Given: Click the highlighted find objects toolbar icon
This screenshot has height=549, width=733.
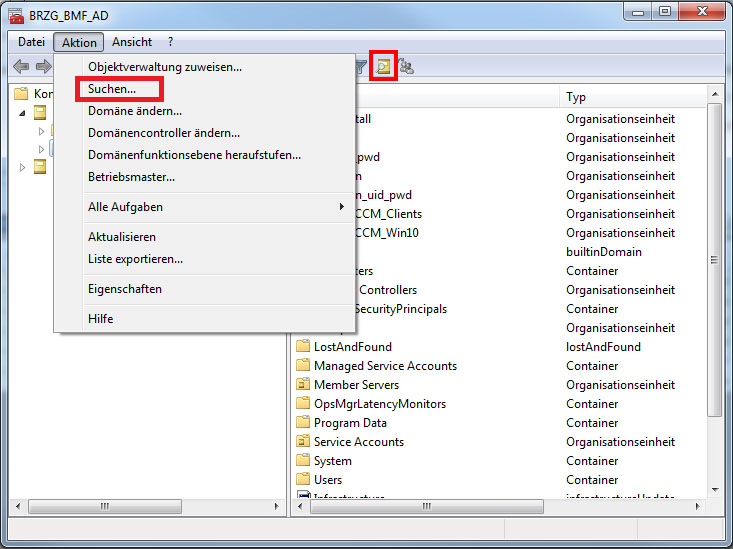Looking at the screenshot, I should (384, 66).
